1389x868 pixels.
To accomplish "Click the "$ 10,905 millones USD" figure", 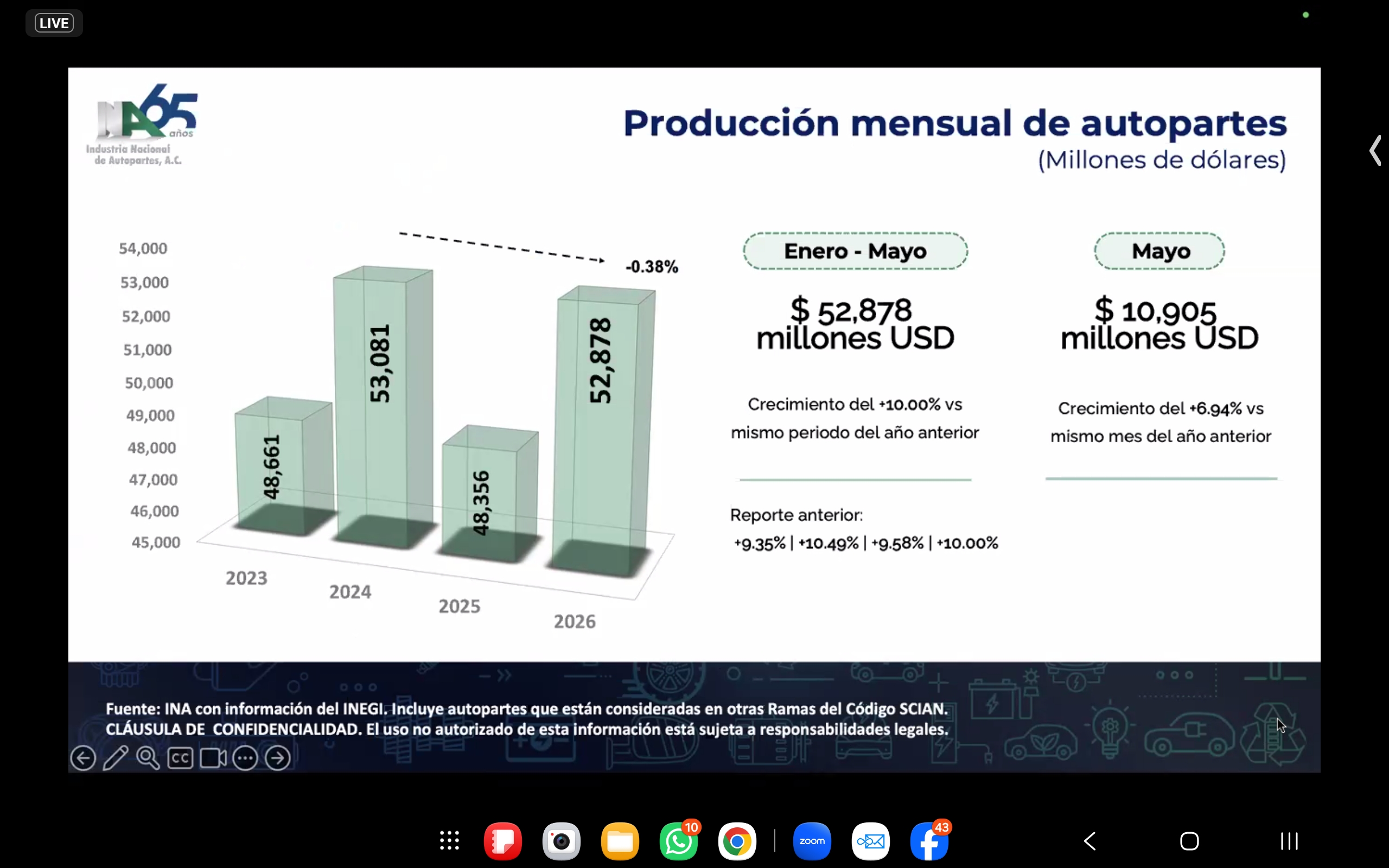I will (1159, 324).
